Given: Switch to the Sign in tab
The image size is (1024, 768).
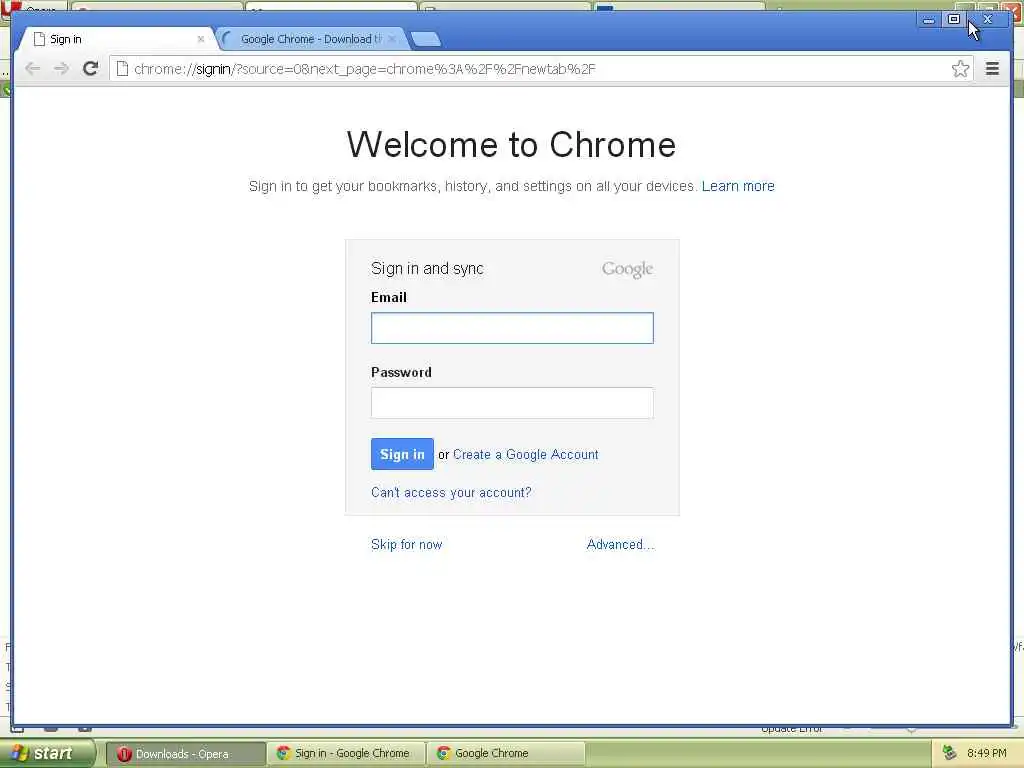Looking at the screenshot, I should (x=118, y=39).
